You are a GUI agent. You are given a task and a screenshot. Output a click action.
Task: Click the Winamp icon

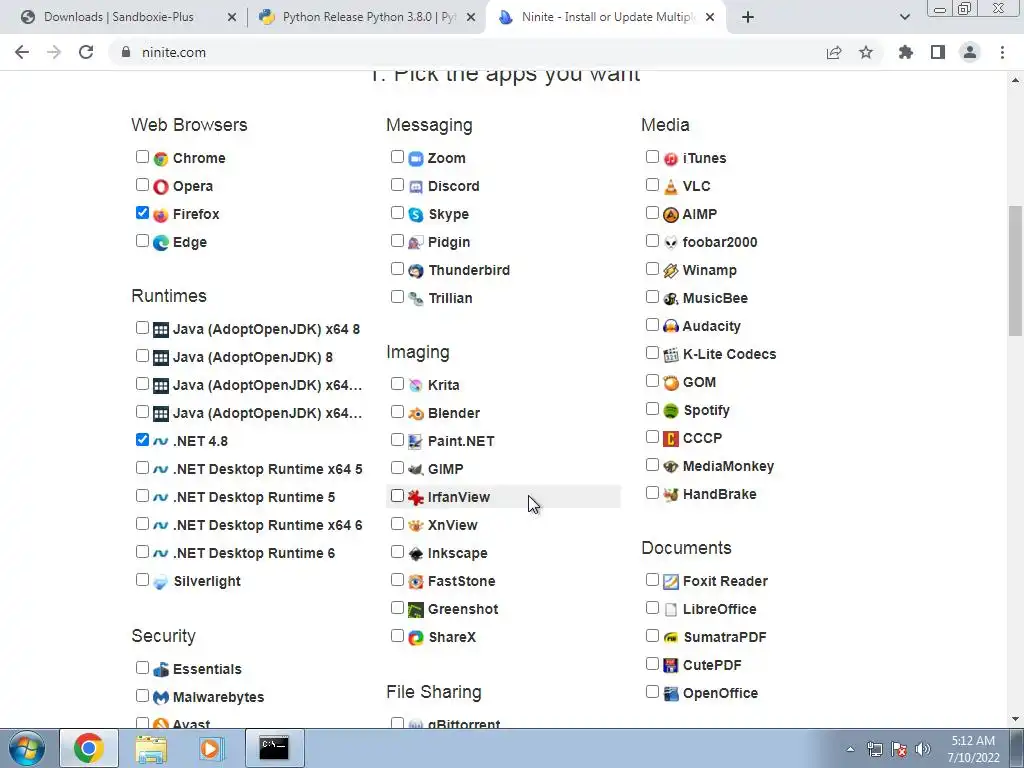point(671,271)
